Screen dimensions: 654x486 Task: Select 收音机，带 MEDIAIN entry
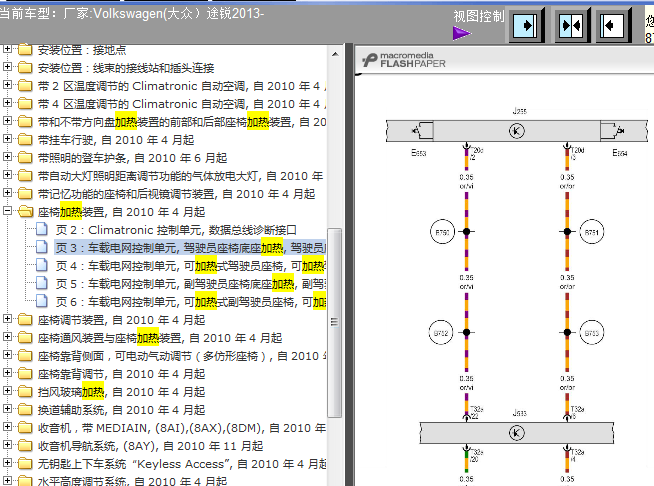[x=181, y=428]
